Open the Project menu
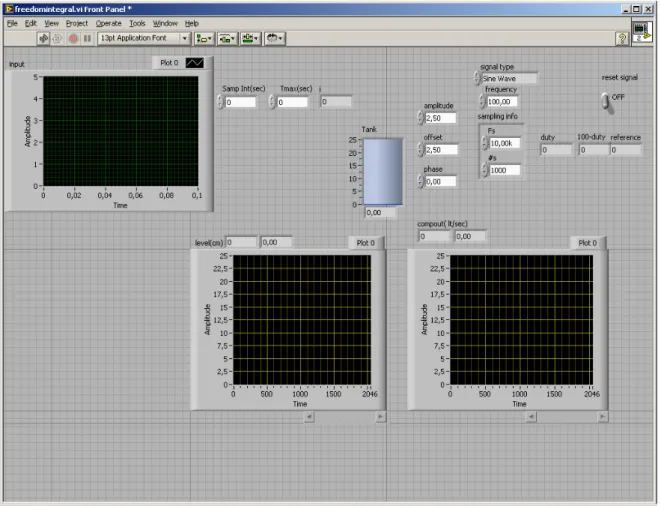 [x=77, y=24]
